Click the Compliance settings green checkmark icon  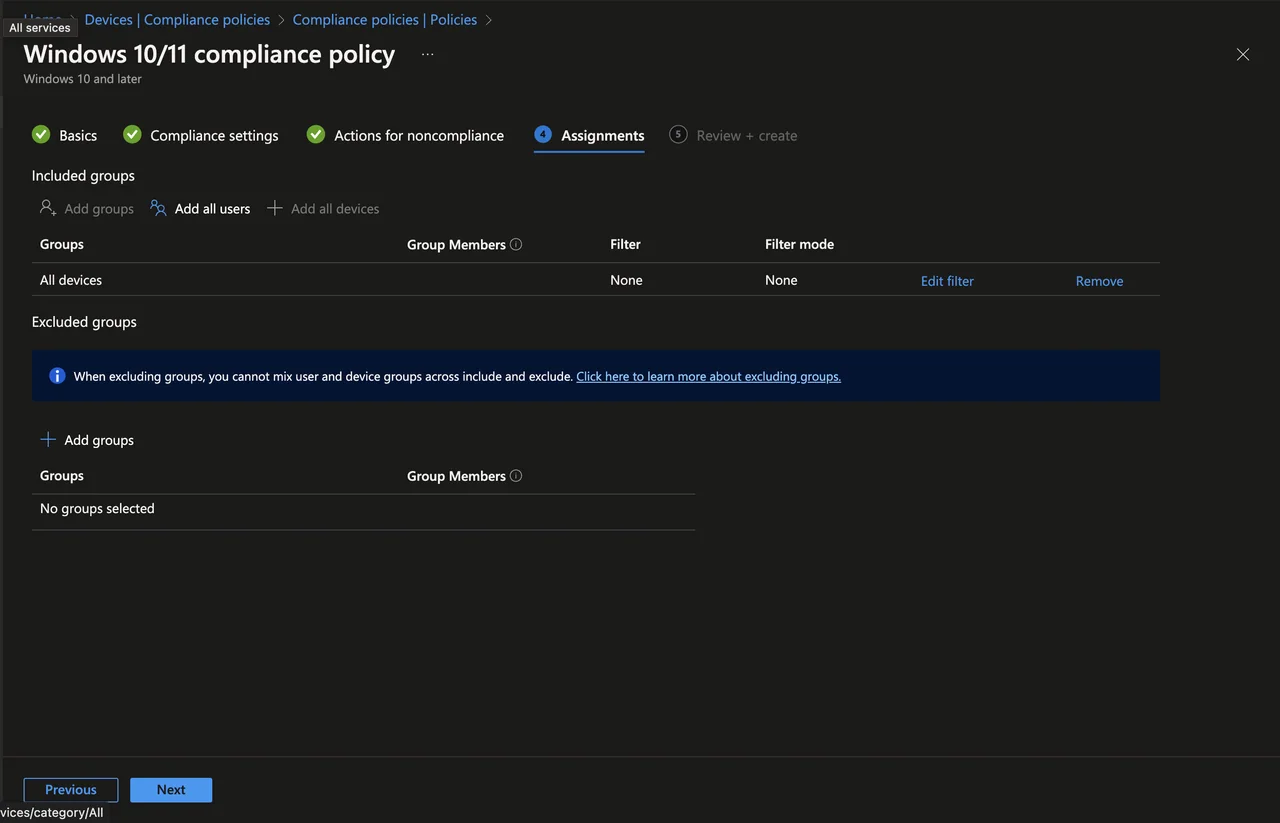tap(132, 134)
